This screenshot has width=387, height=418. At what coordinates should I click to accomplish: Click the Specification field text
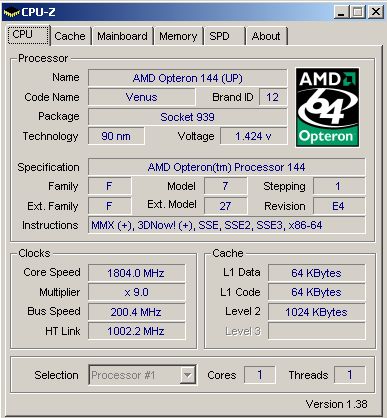click(227, 167)
